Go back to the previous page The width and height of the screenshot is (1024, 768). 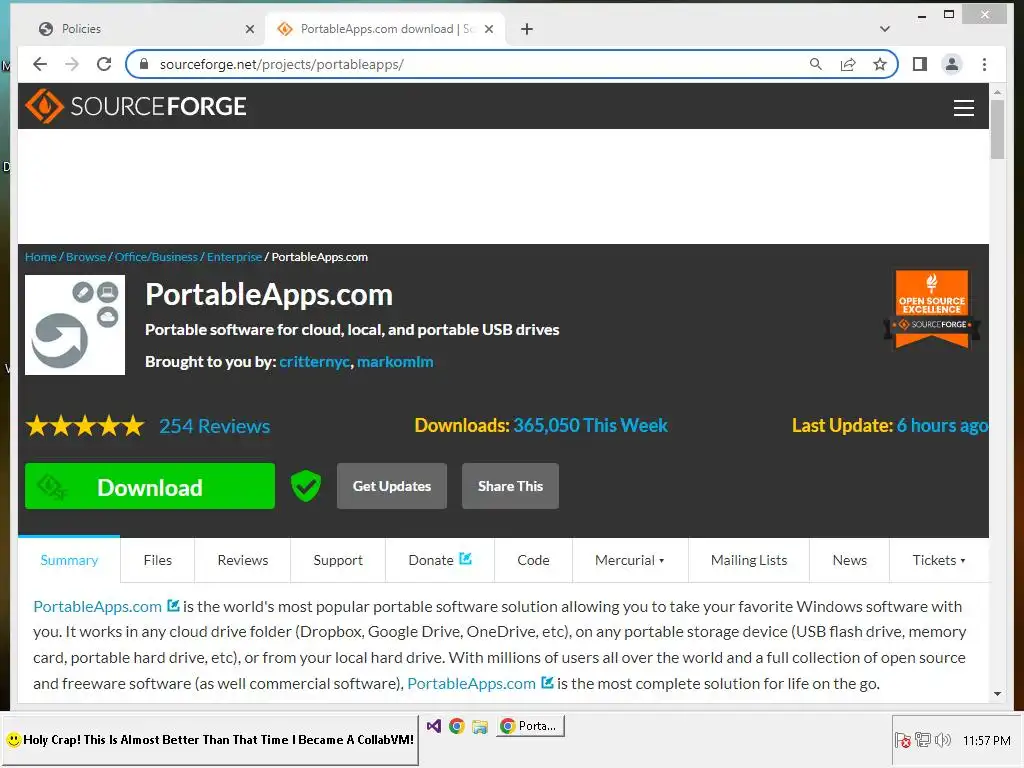40,64
